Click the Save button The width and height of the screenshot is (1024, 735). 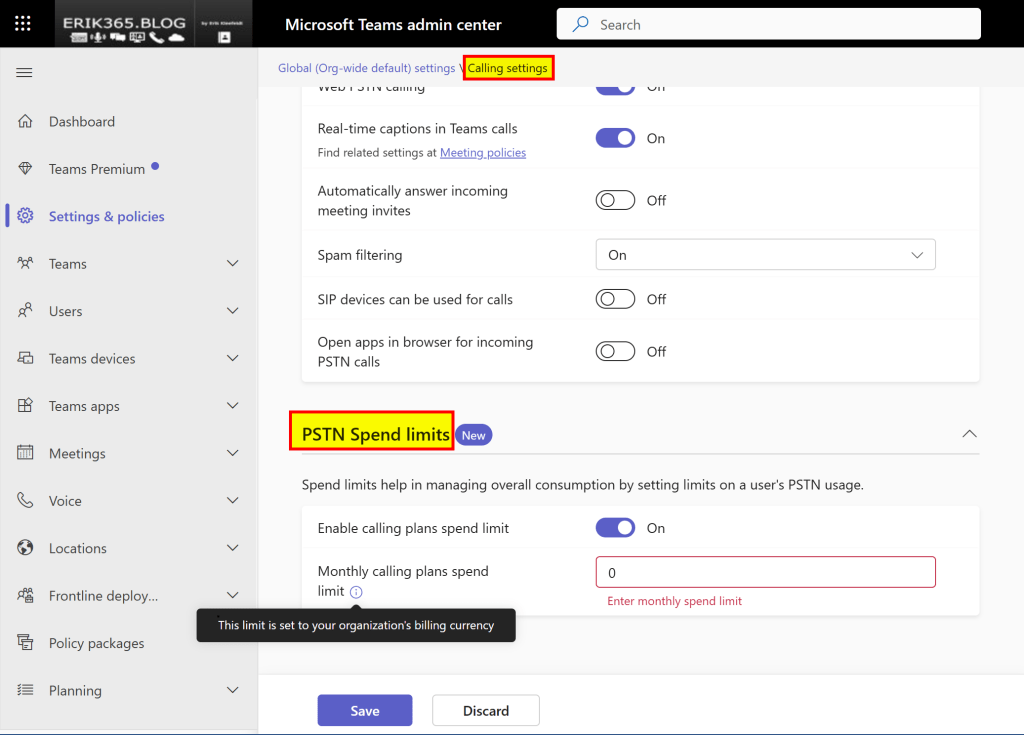tap(365, 711)
